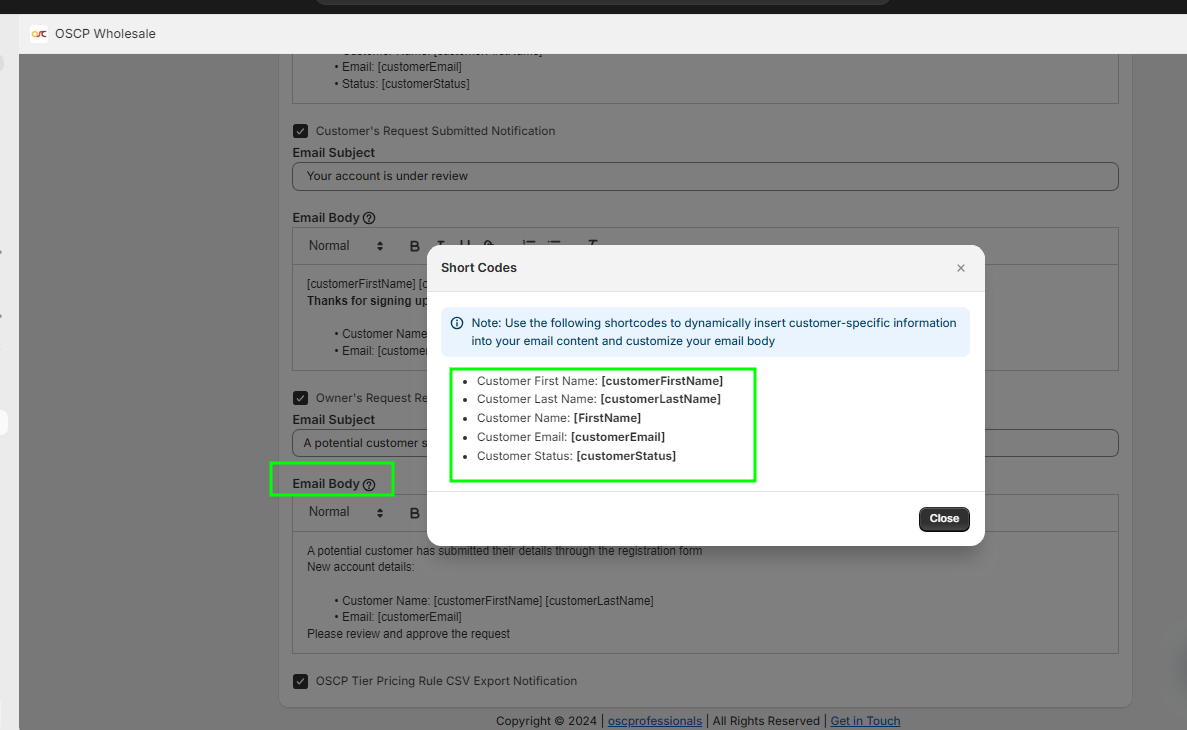Screen dimensions: 1187x730
Task: Click the OSCP Wholesale app logo icon
Action: (39, 34)
